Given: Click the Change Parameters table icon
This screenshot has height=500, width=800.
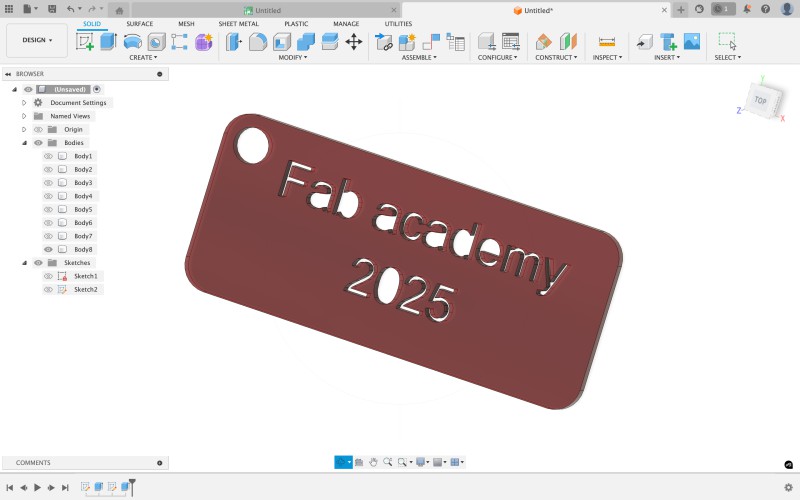Looking at the screenshot, I should [x=511, y=42].
